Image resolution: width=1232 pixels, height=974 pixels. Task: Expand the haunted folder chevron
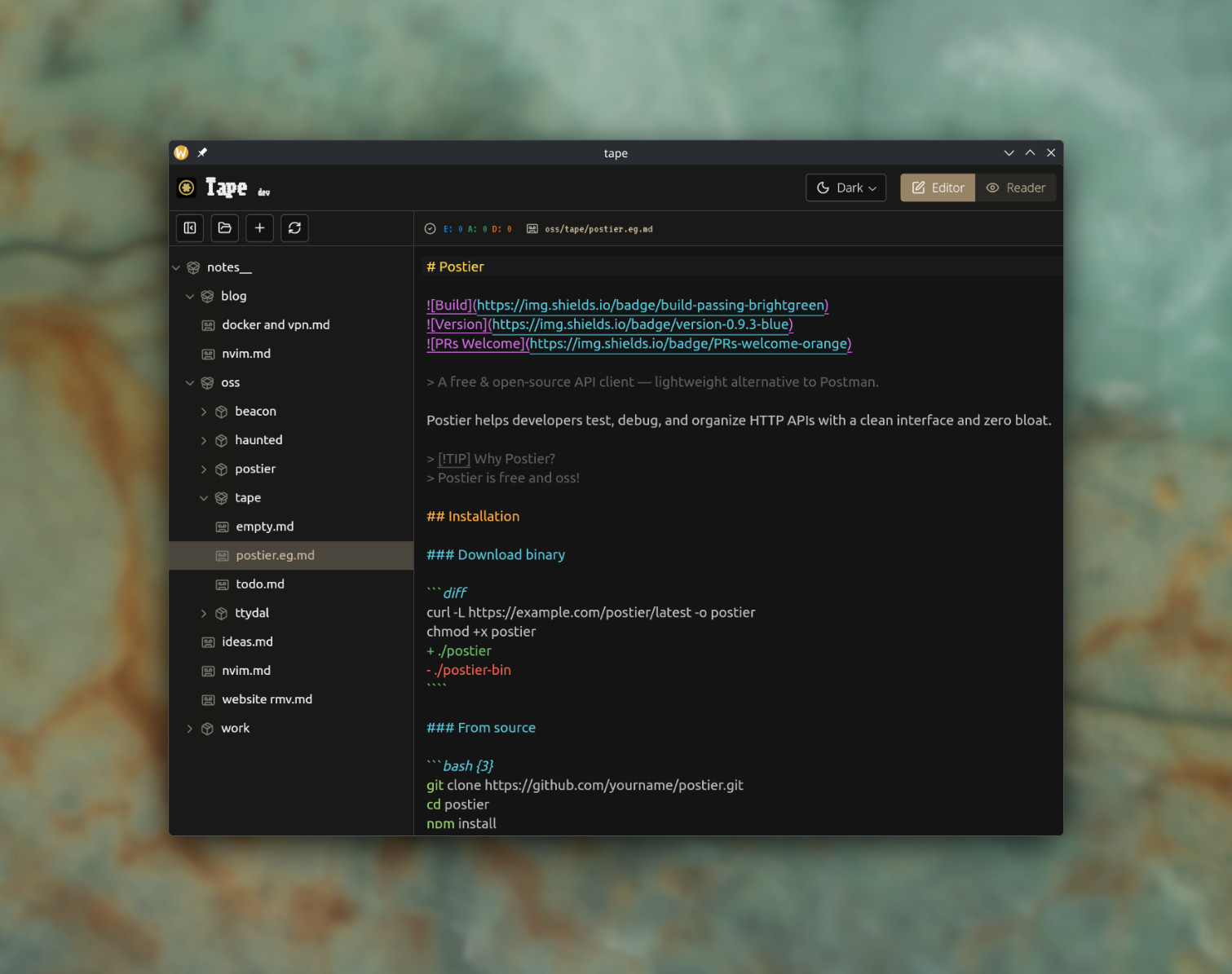[204, 440]
